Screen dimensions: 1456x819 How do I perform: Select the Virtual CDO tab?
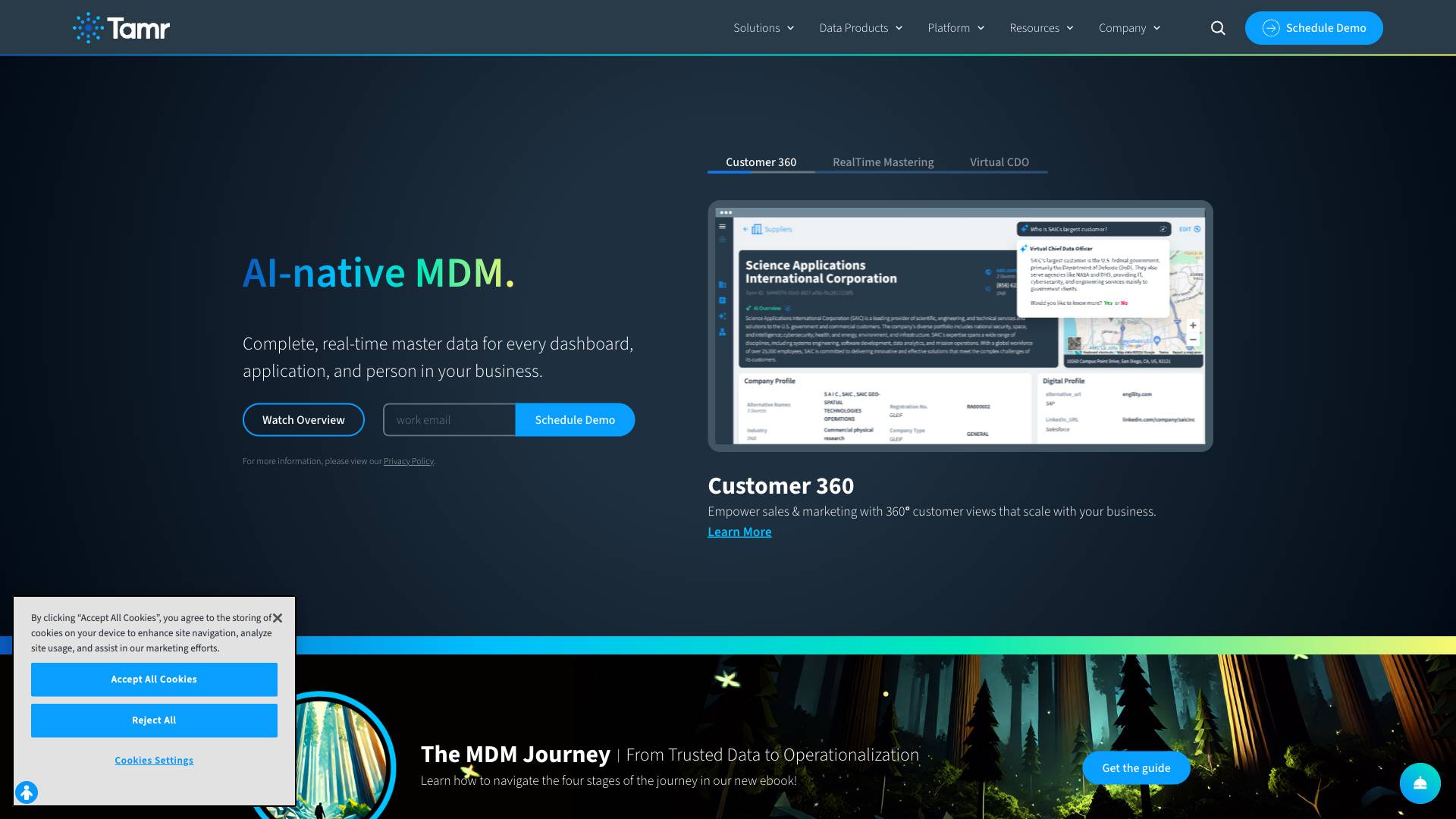point(999,162)
